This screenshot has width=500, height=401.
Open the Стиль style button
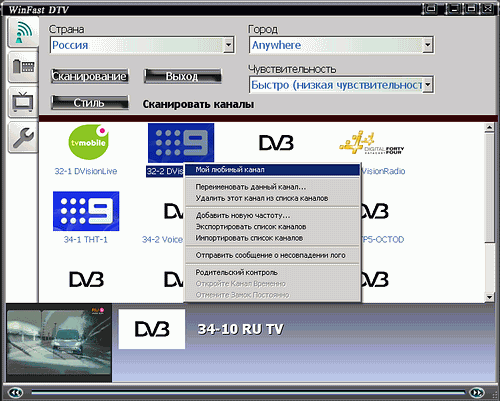click(x=90, y=103)
